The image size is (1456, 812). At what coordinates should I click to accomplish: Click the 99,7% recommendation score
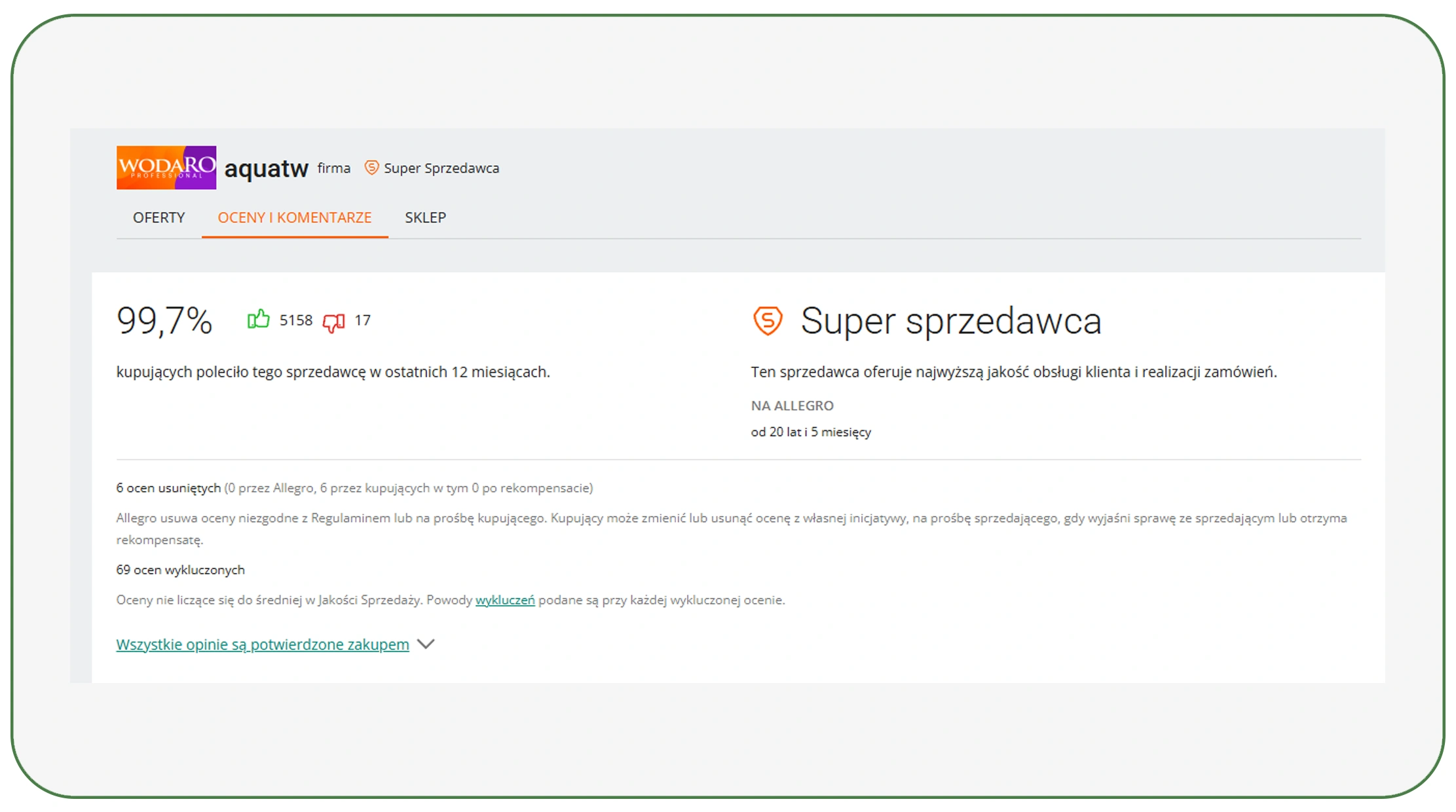coord(164,321)
